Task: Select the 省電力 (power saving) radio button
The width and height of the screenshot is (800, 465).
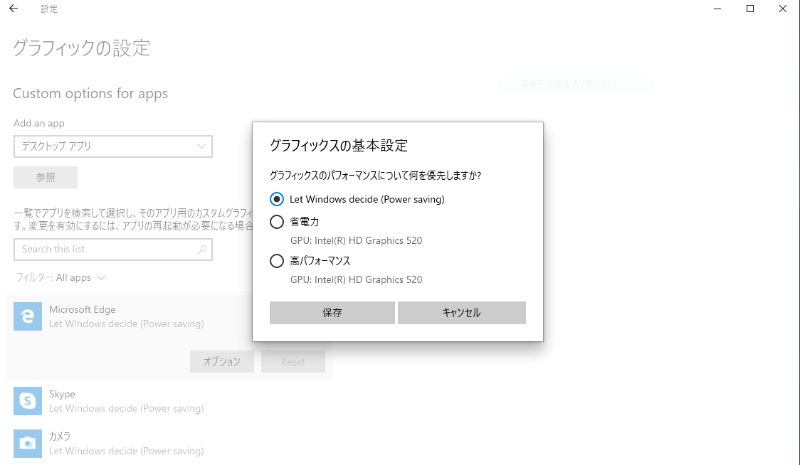Action: tap(277, 222)
